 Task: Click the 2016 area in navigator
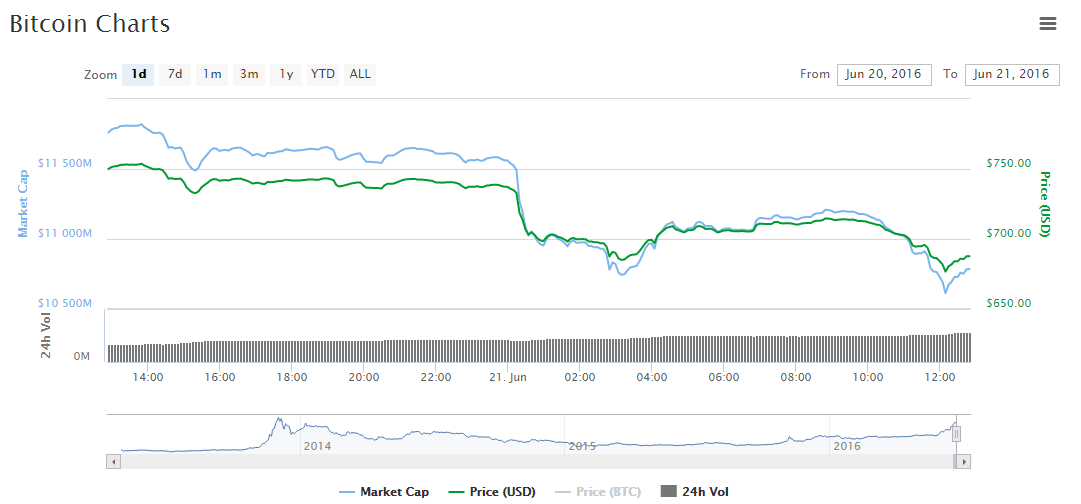click(847, 446)
